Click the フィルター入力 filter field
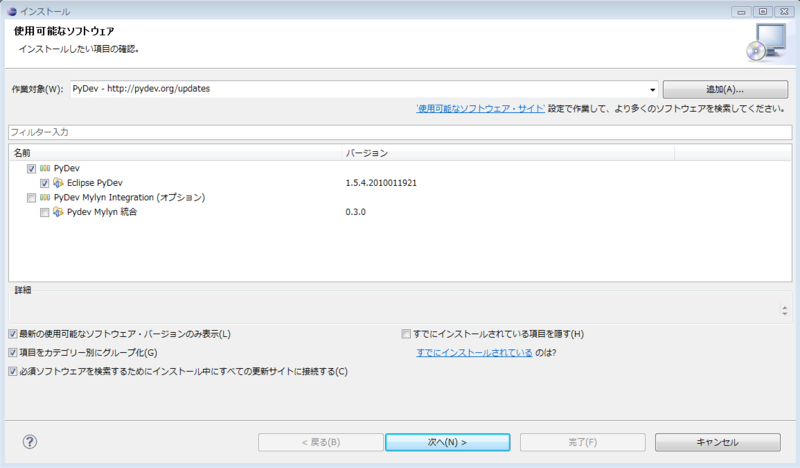The image size is (800, 468). [400, 132]
